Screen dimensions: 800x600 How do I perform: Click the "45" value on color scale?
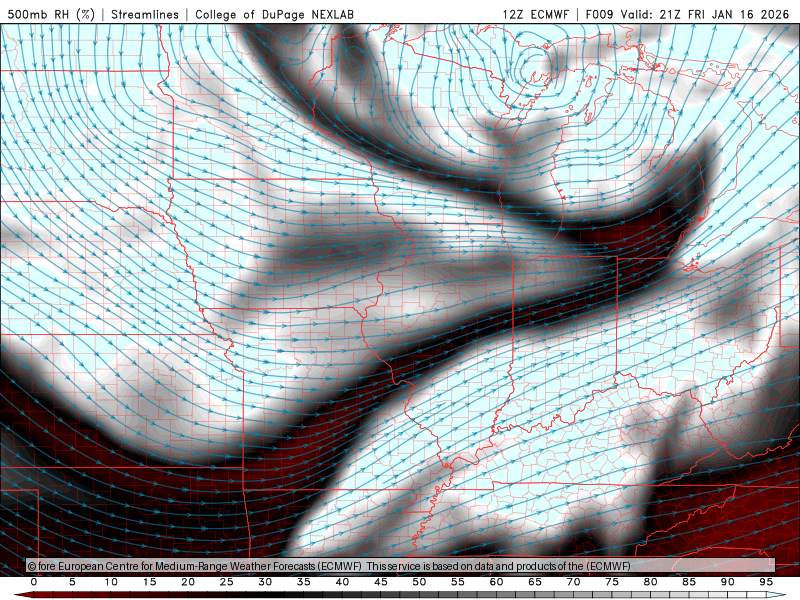381,582
